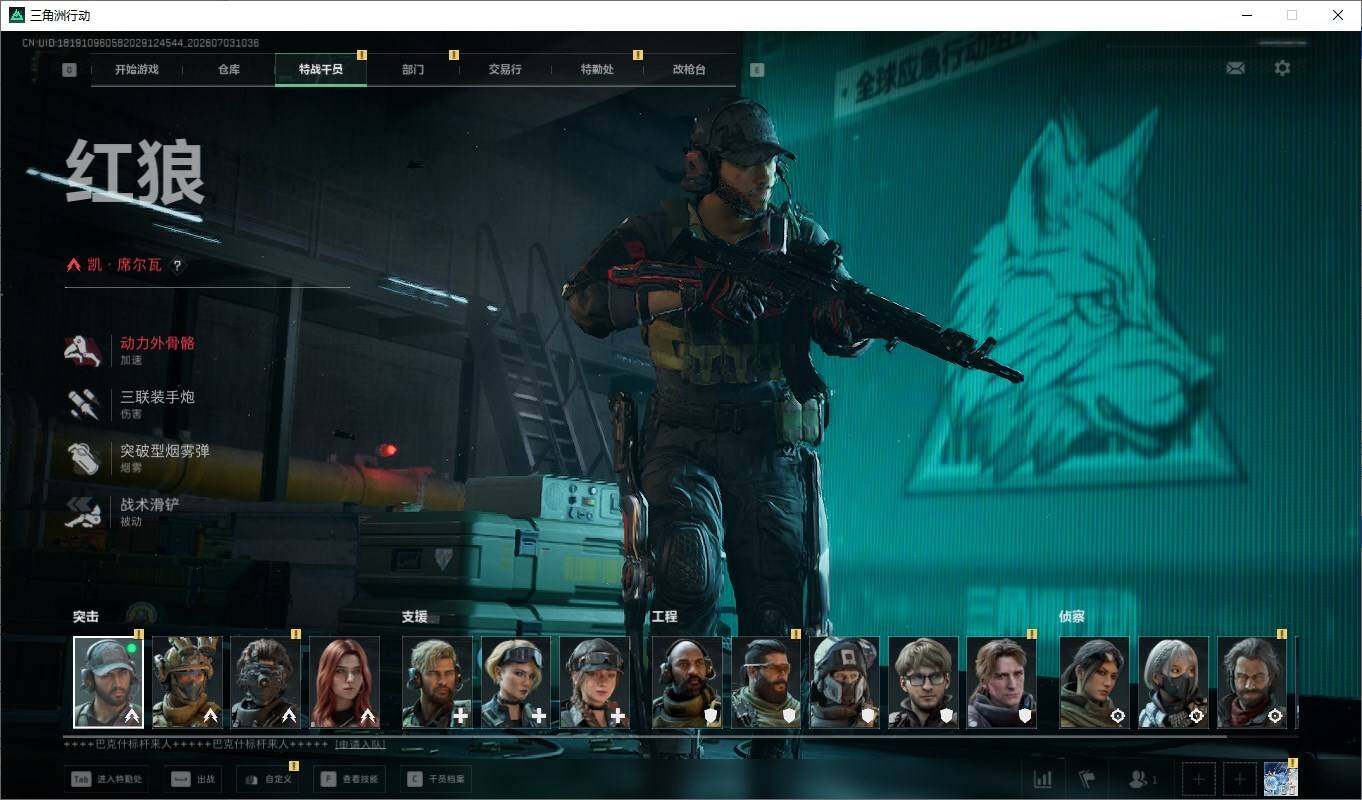
Task: Open the mail inbox envelope icon
Action: tap(1236, 68)
